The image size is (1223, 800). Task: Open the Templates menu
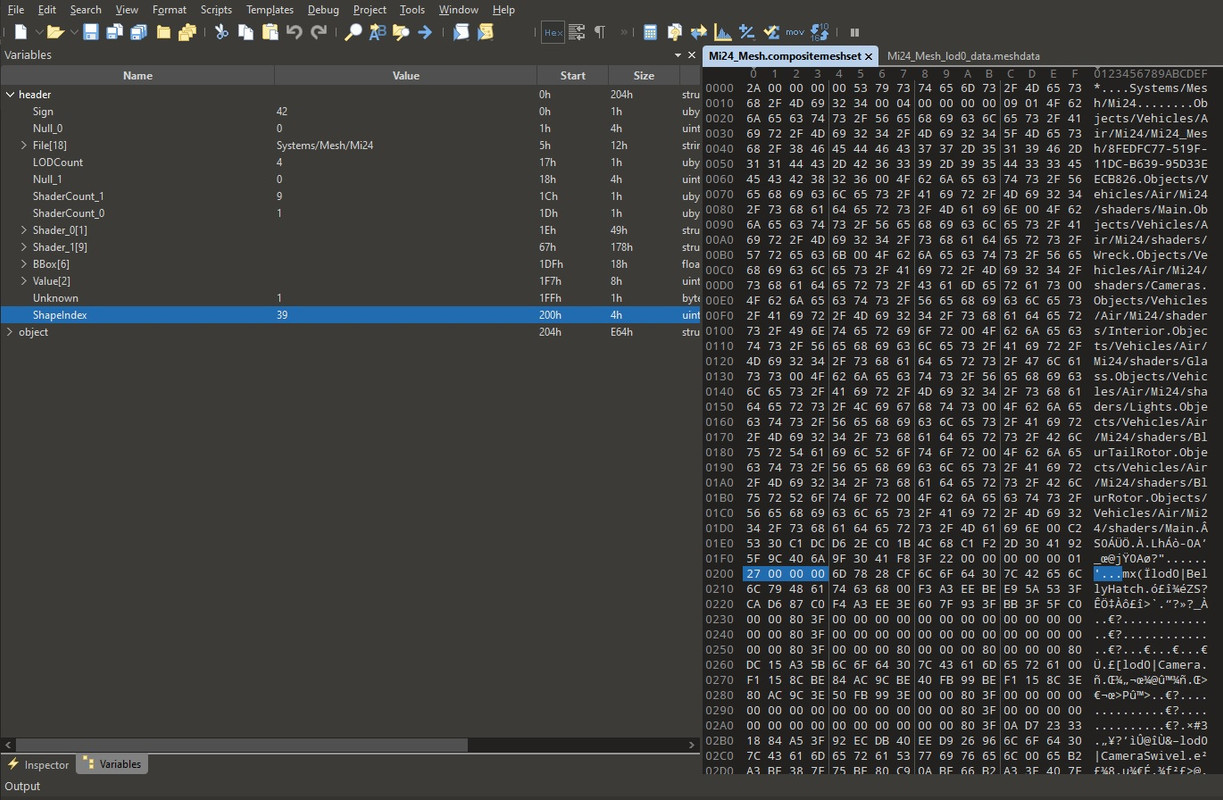(x=270, y=9)
